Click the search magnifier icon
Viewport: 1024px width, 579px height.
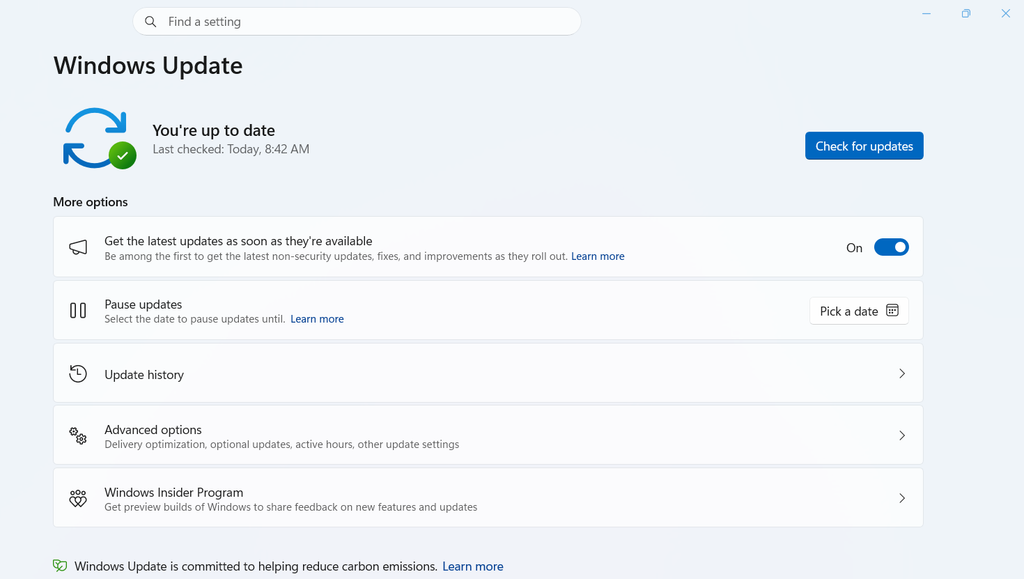coord(150,22)
